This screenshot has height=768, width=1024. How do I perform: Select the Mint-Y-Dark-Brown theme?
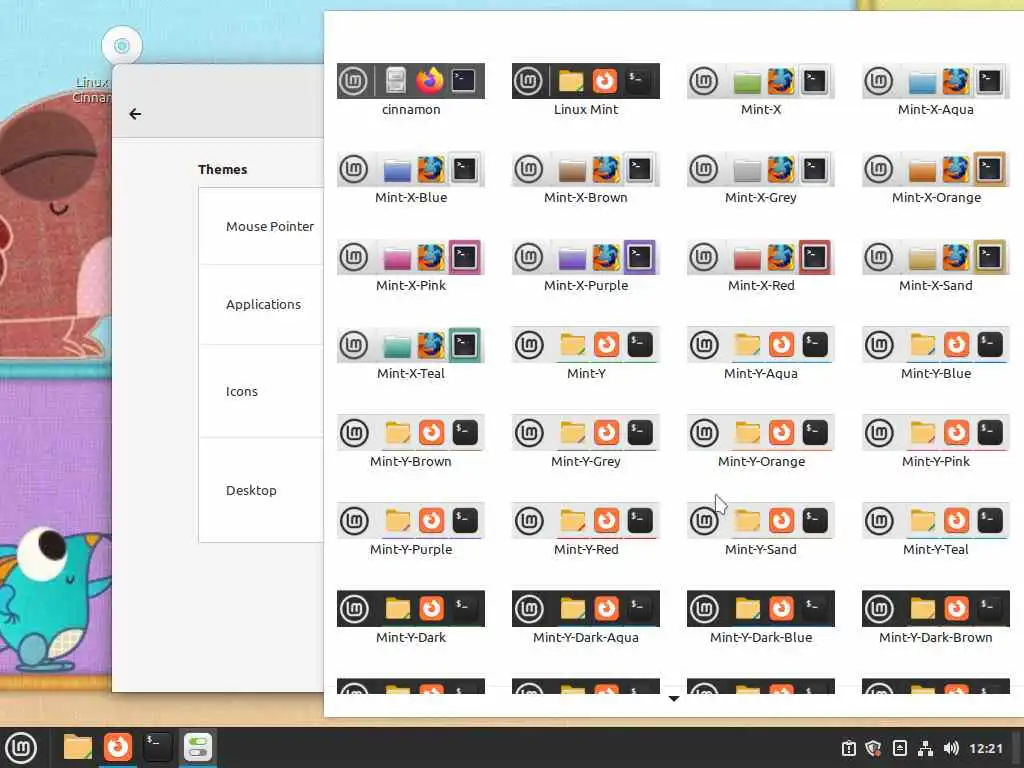[936, 618]
